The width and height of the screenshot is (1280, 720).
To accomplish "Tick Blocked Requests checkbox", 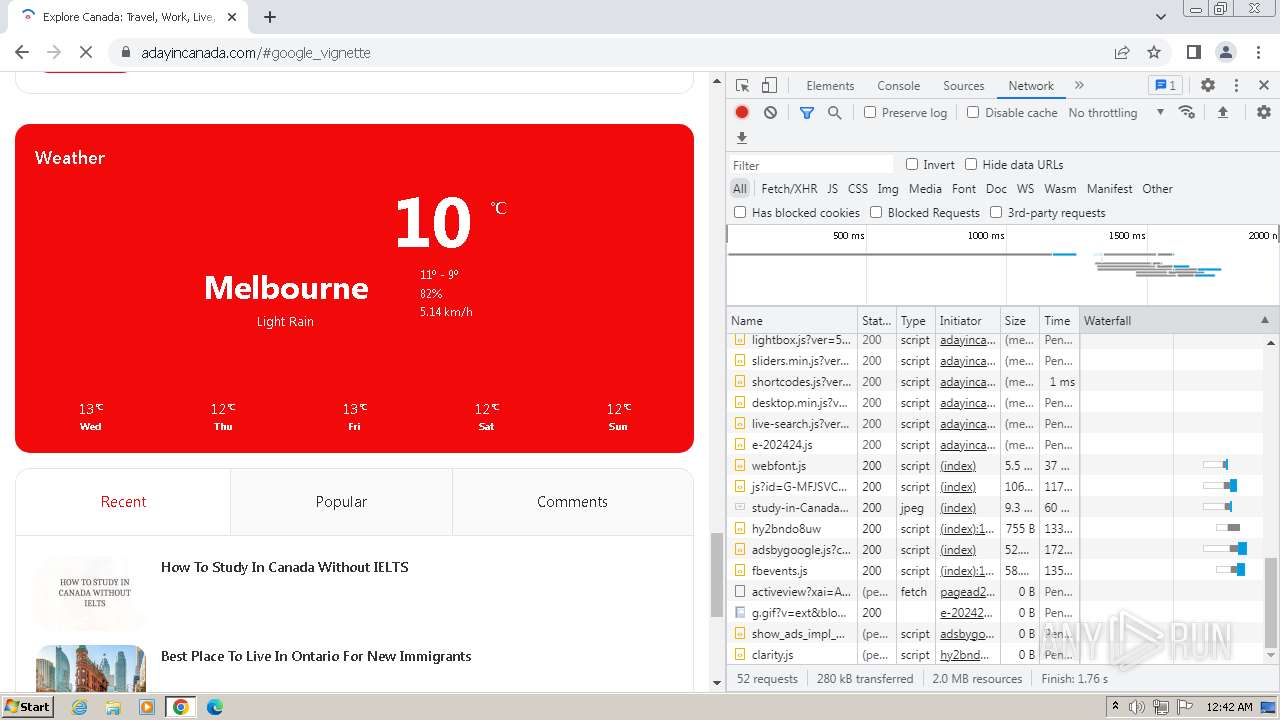I will 876,213.
